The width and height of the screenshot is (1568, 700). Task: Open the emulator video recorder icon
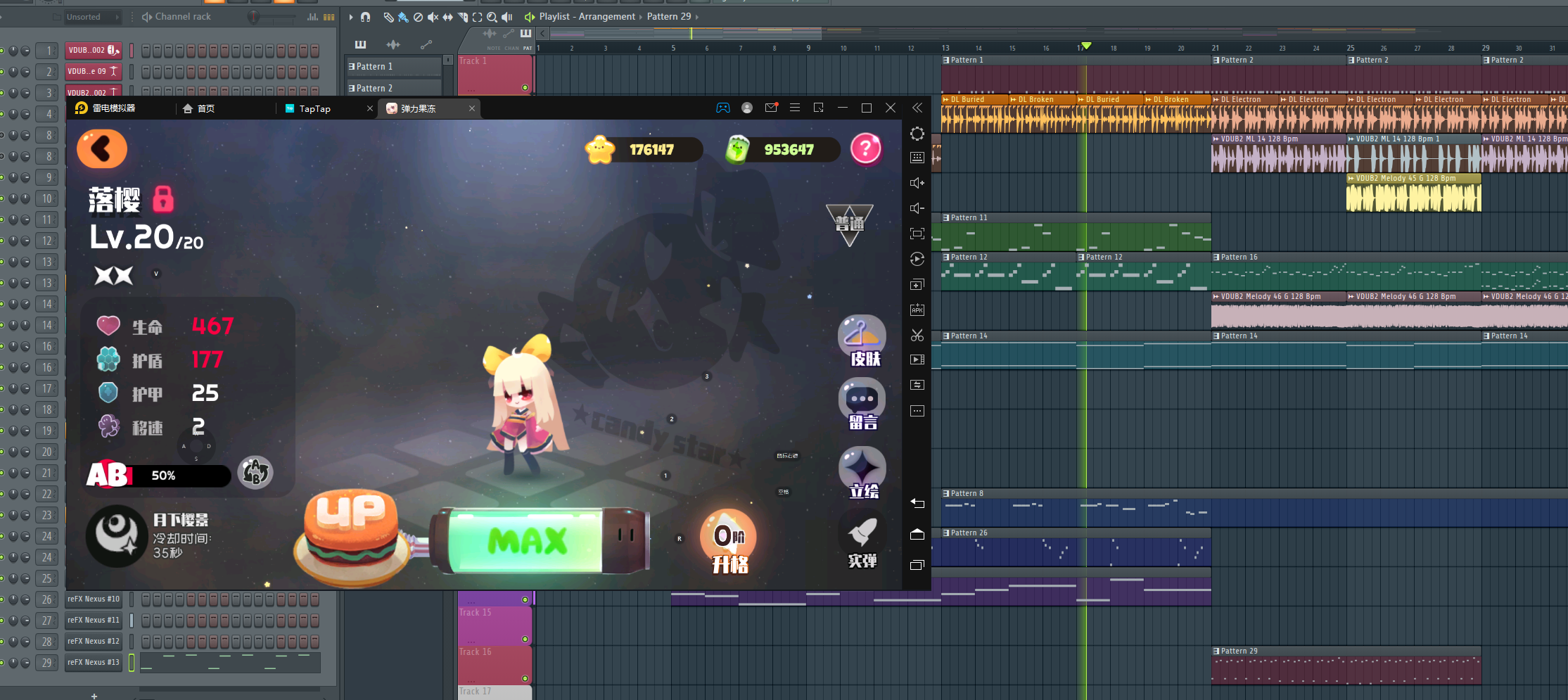pyautogui.click(x=917, y=359)
